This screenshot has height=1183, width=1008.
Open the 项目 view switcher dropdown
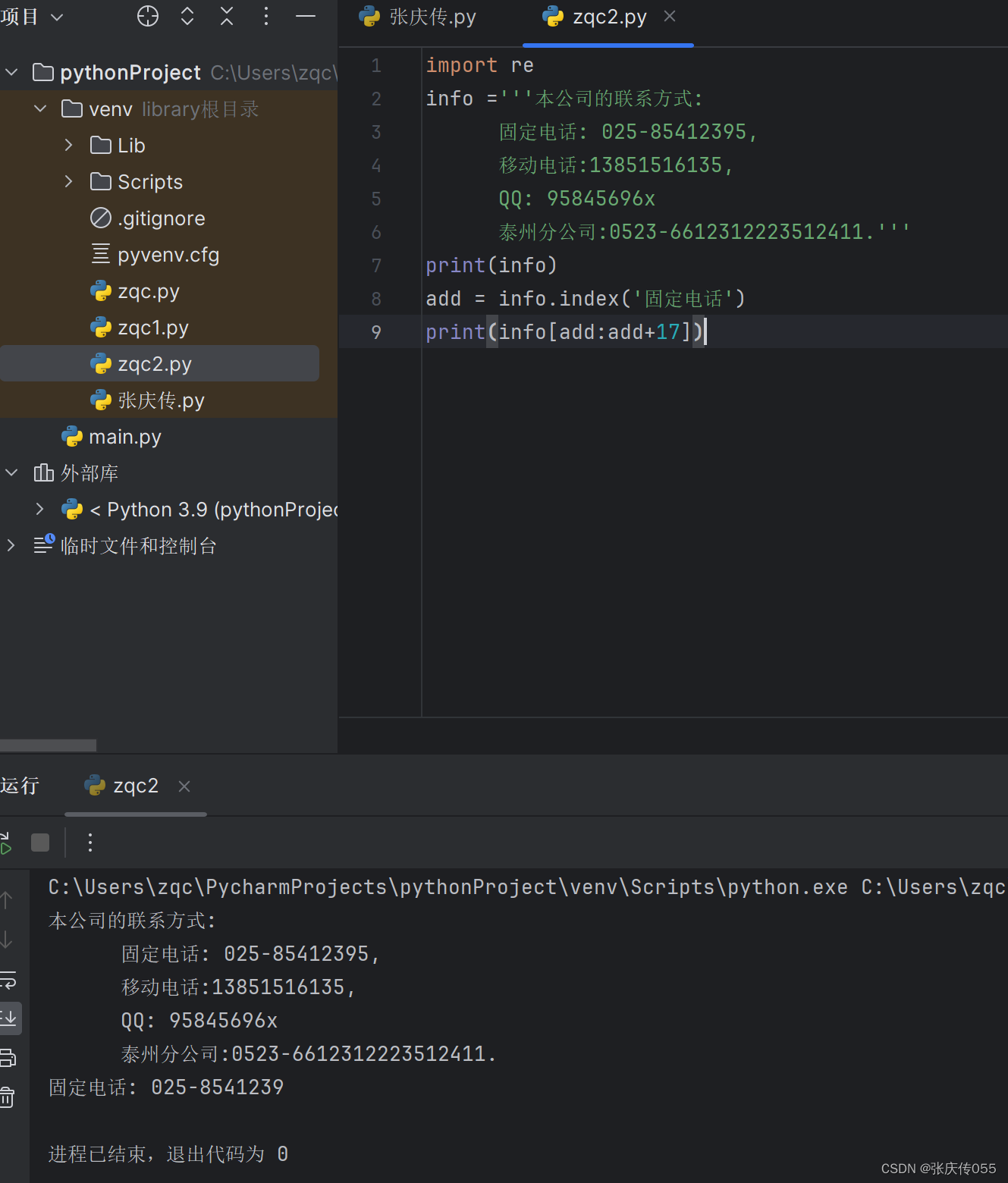[x=34, y=15]
